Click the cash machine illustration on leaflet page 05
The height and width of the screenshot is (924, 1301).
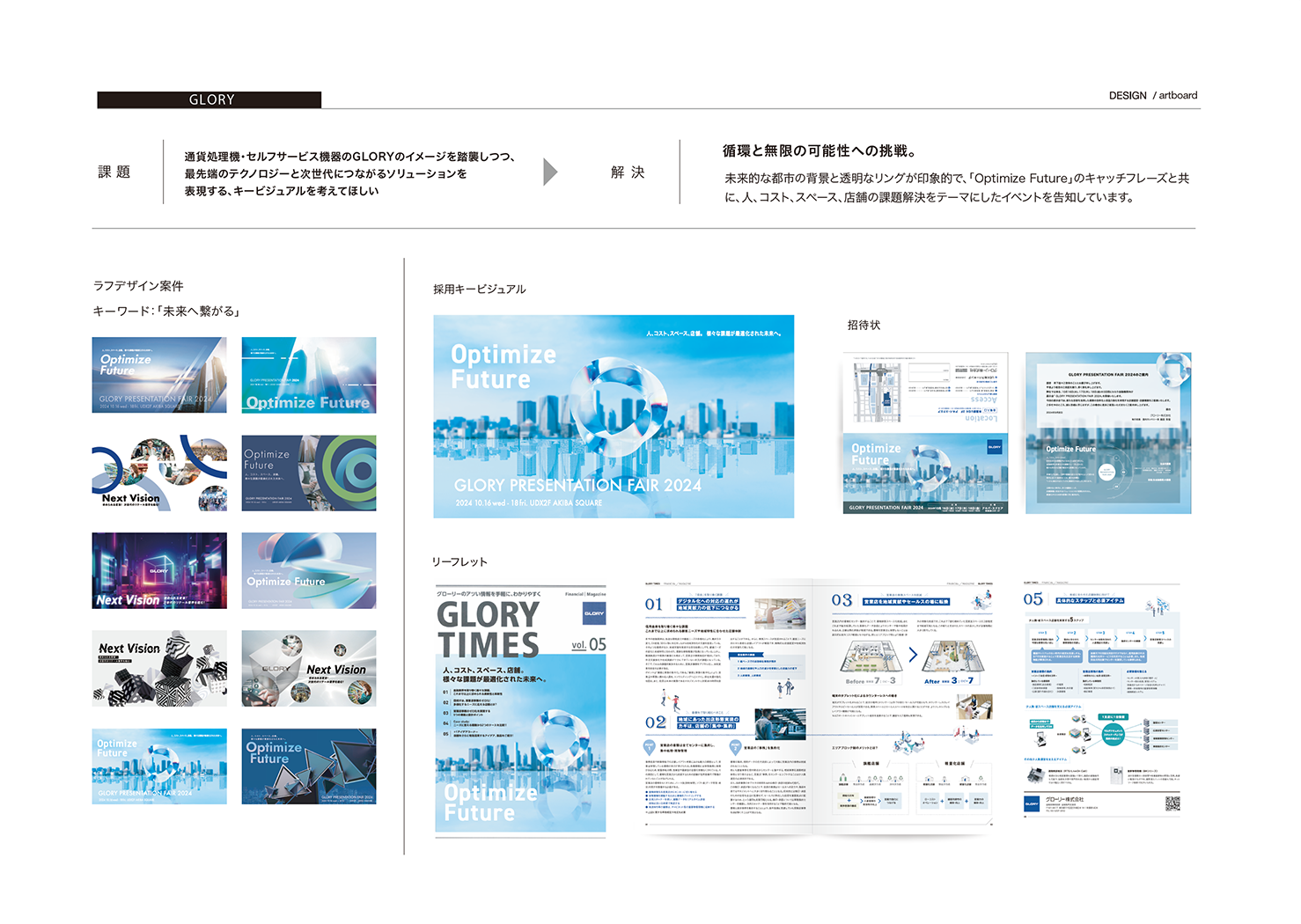1036,775
